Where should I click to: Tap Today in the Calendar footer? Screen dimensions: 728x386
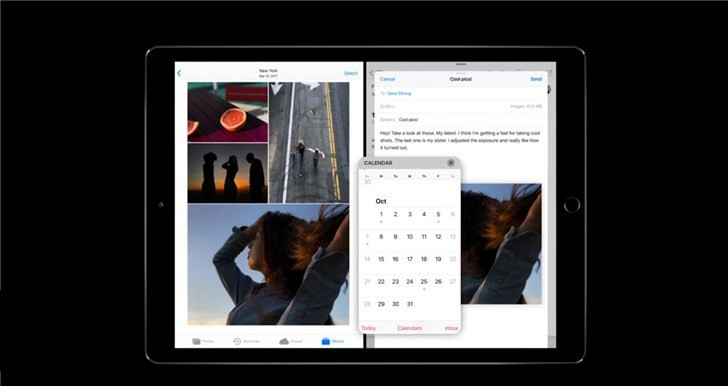[369, 328]
